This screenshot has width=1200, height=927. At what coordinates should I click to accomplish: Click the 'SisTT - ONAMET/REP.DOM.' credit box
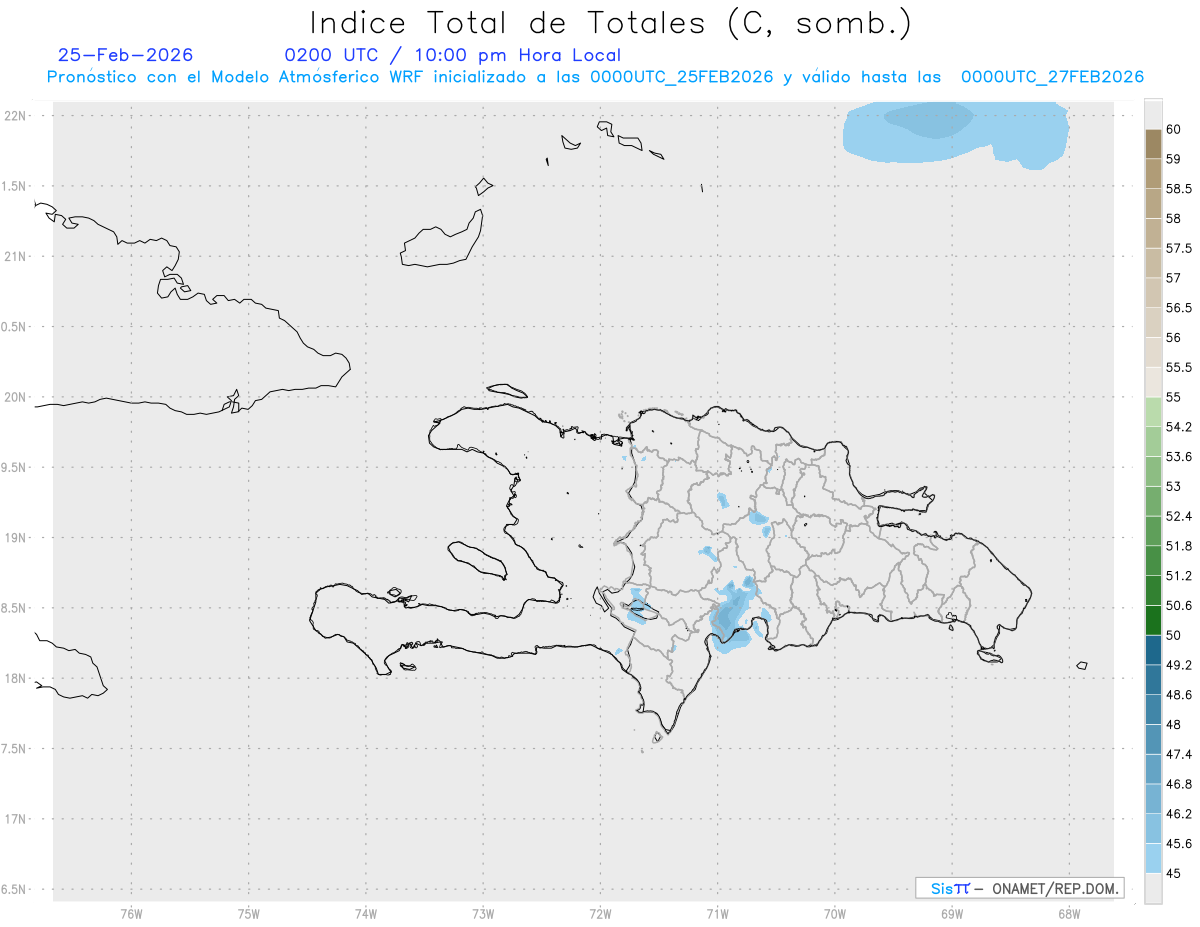click(1019, 888)
